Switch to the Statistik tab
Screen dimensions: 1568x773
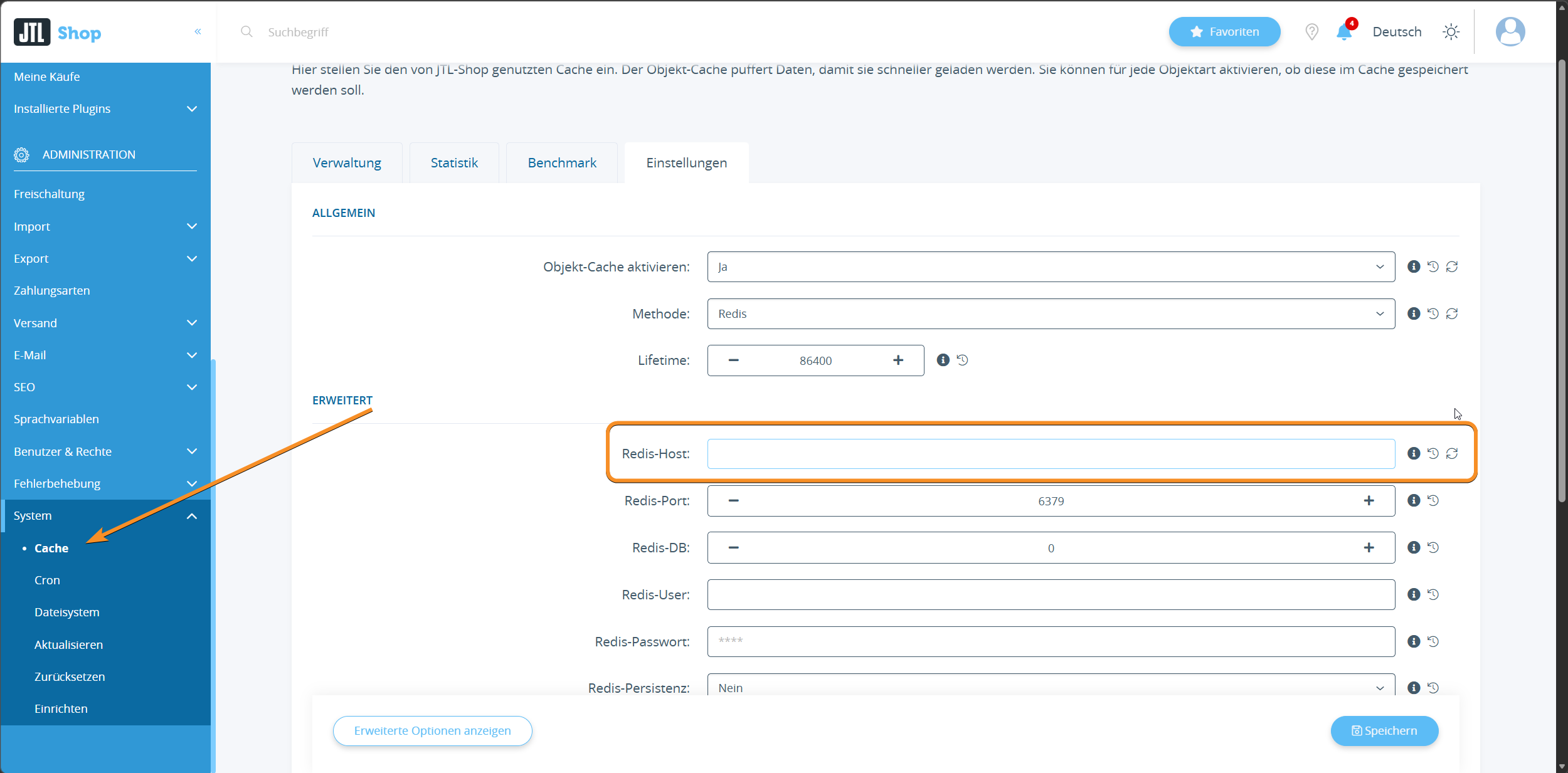click(454, 163)
